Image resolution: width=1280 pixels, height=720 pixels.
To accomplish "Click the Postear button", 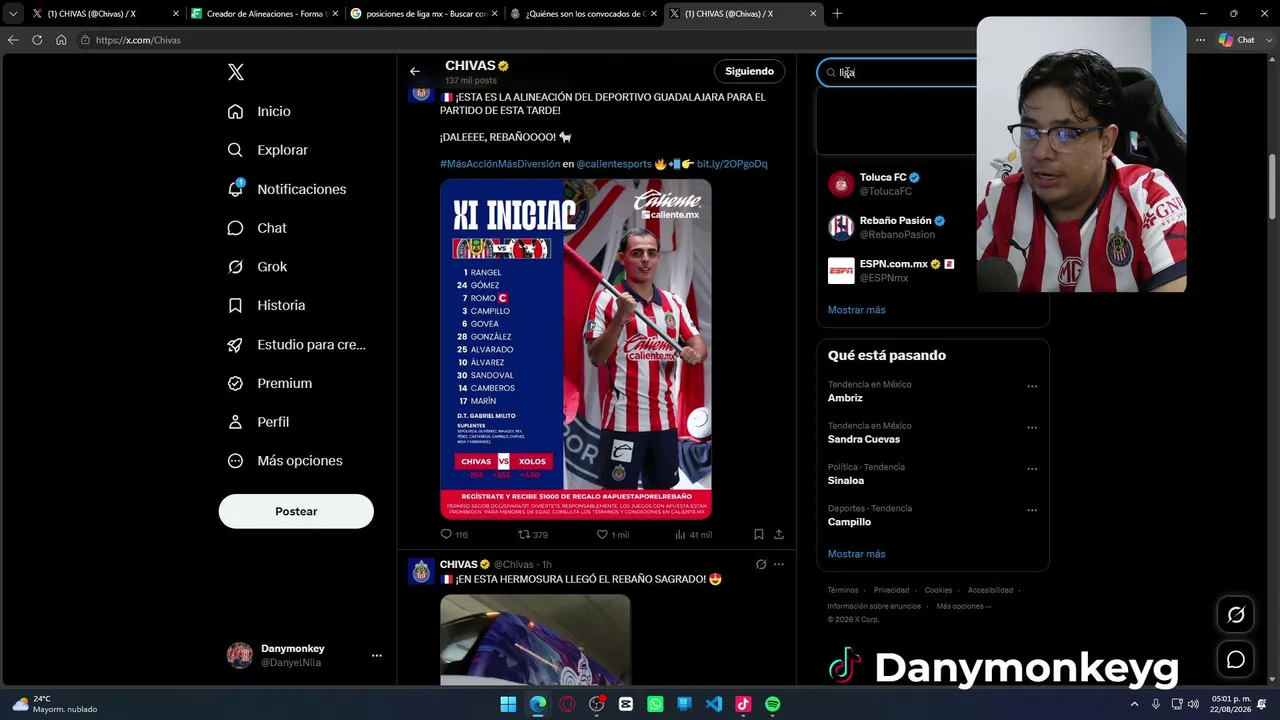I will click(x=296, y=511).
